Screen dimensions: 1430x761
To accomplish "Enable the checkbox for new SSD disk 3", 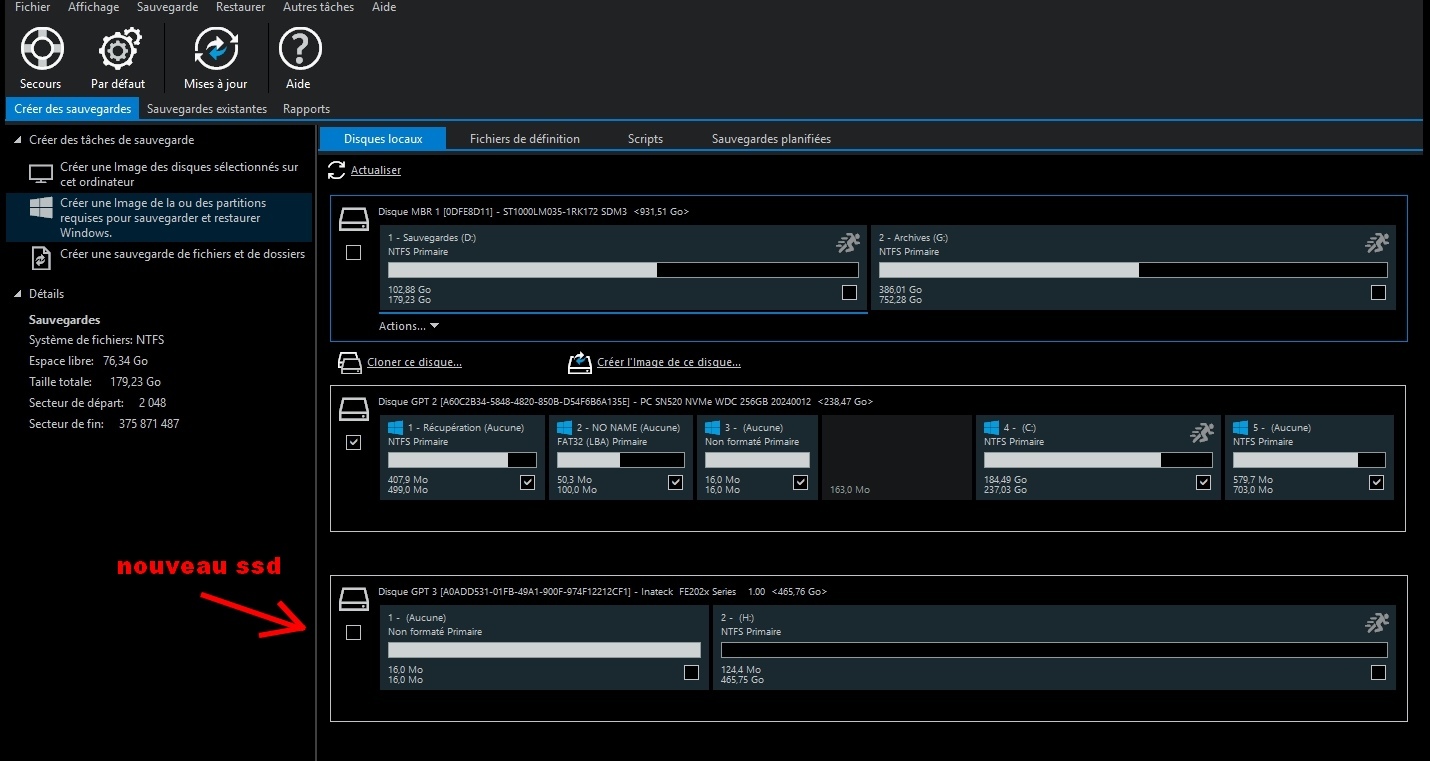I will [x=353, y=632].
